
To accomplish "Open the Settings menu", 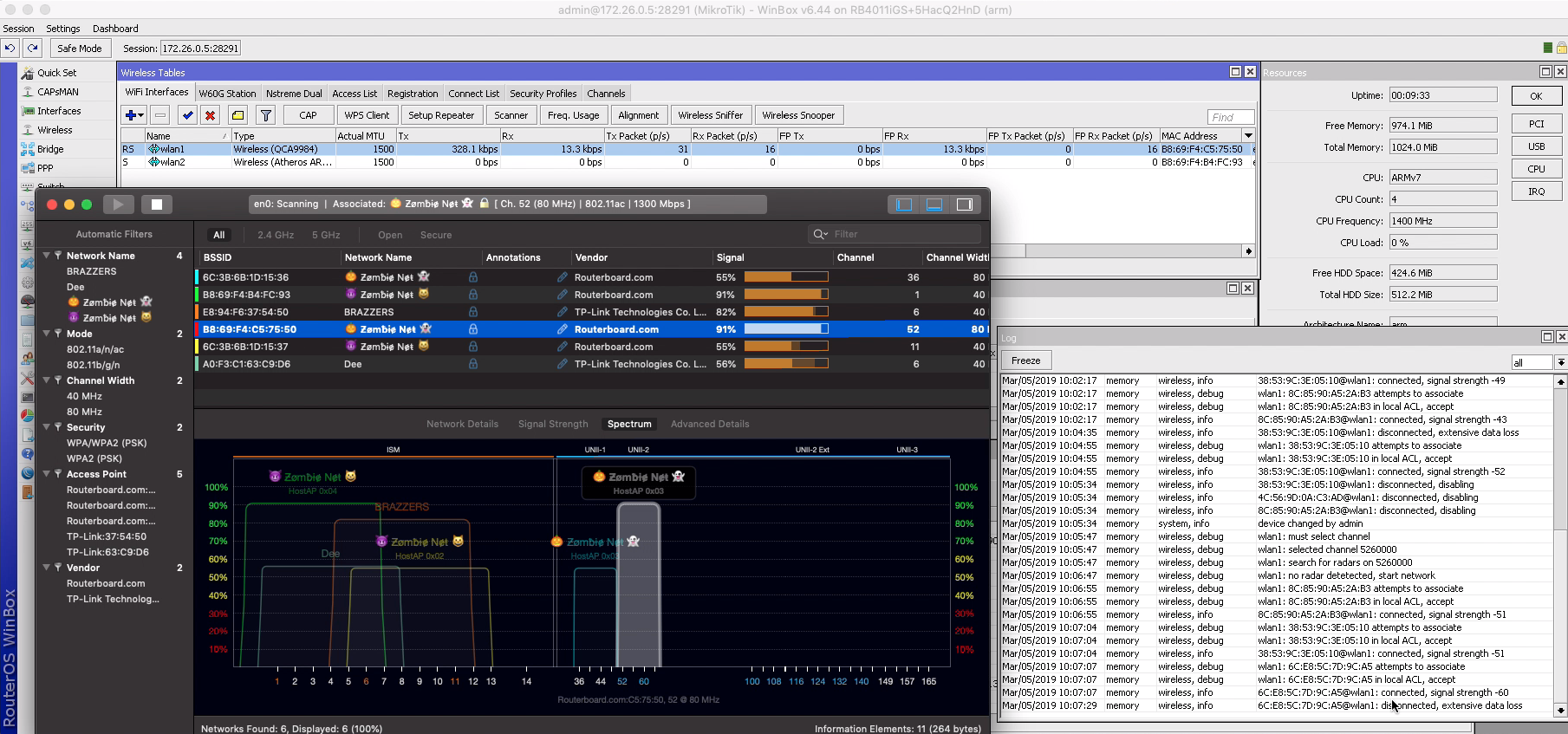I will [x=63, y=29].
